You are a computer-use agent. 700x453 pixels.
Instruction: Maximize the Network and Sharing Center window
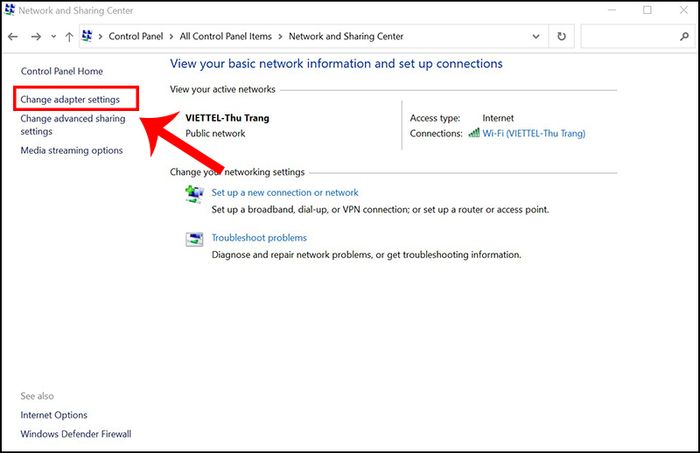647,10
